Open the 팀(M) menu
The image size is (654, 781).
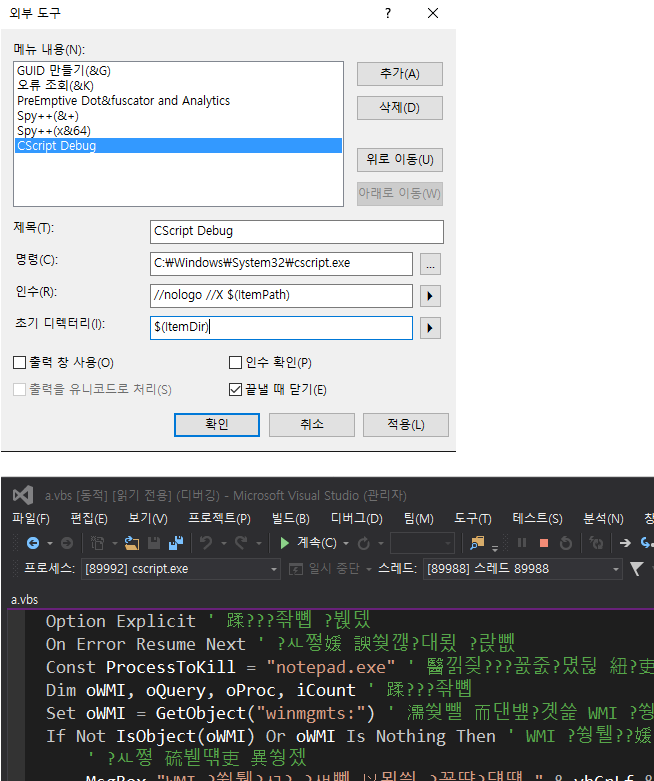click(418, 519)
